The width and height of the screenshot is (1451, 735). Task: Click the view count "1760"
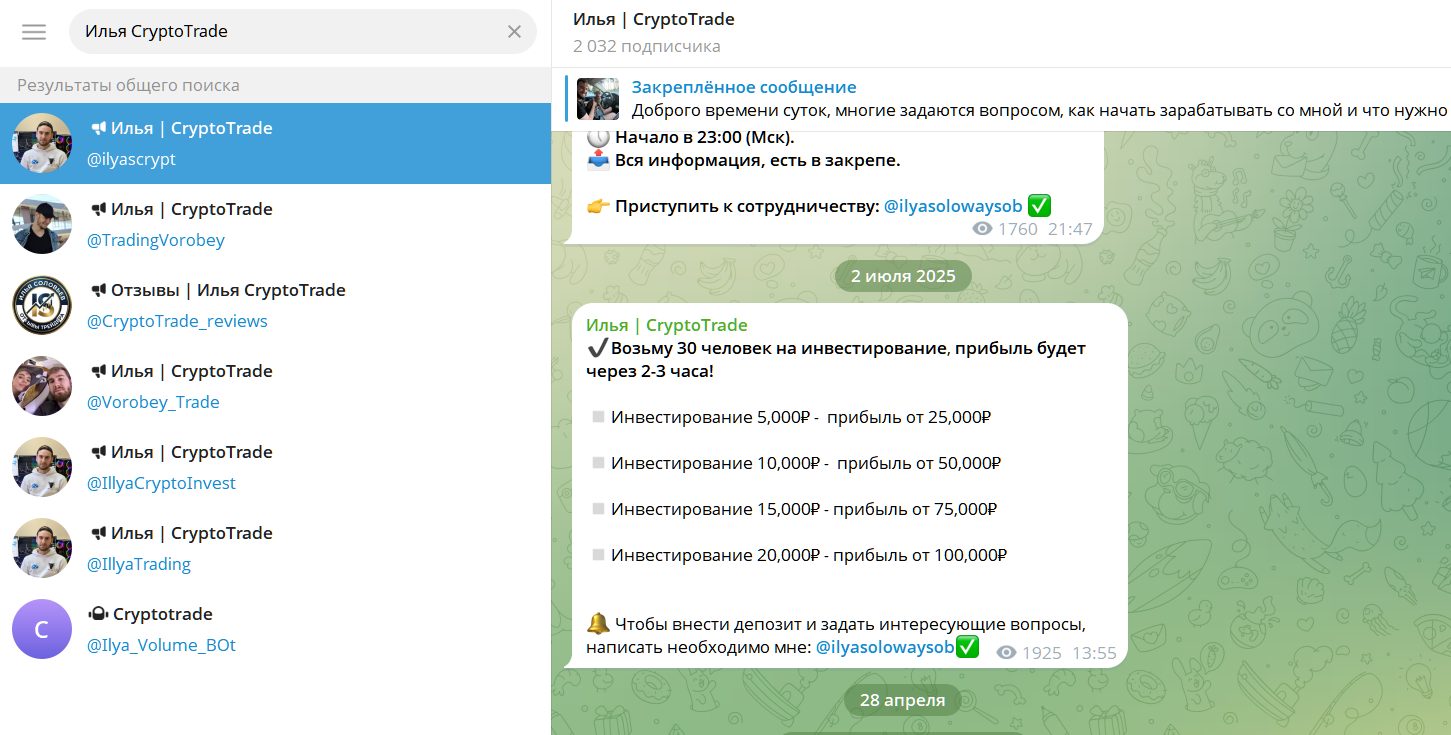point(1018,229)
